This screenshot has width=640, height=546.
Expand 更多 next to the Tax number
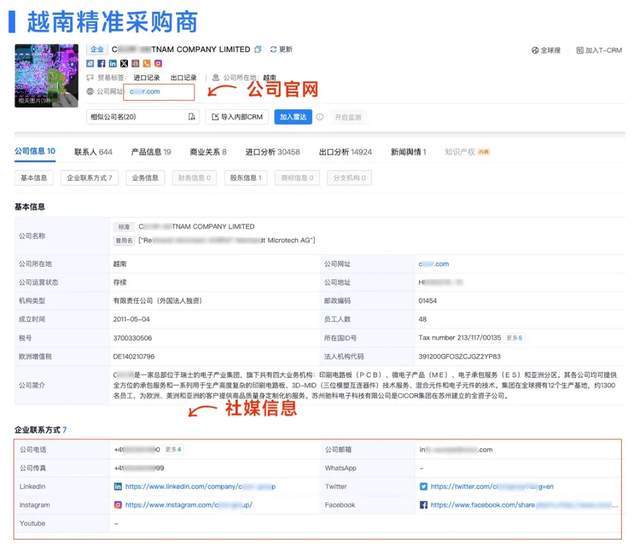pos(514,337)
